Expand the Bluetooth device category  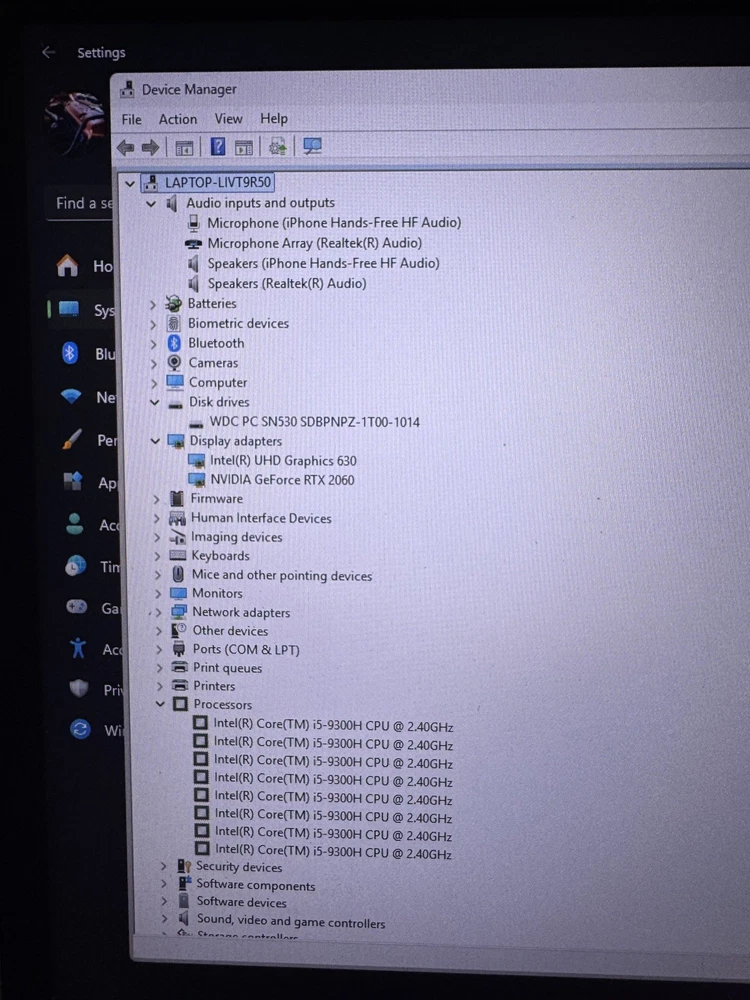click(154, 343)
